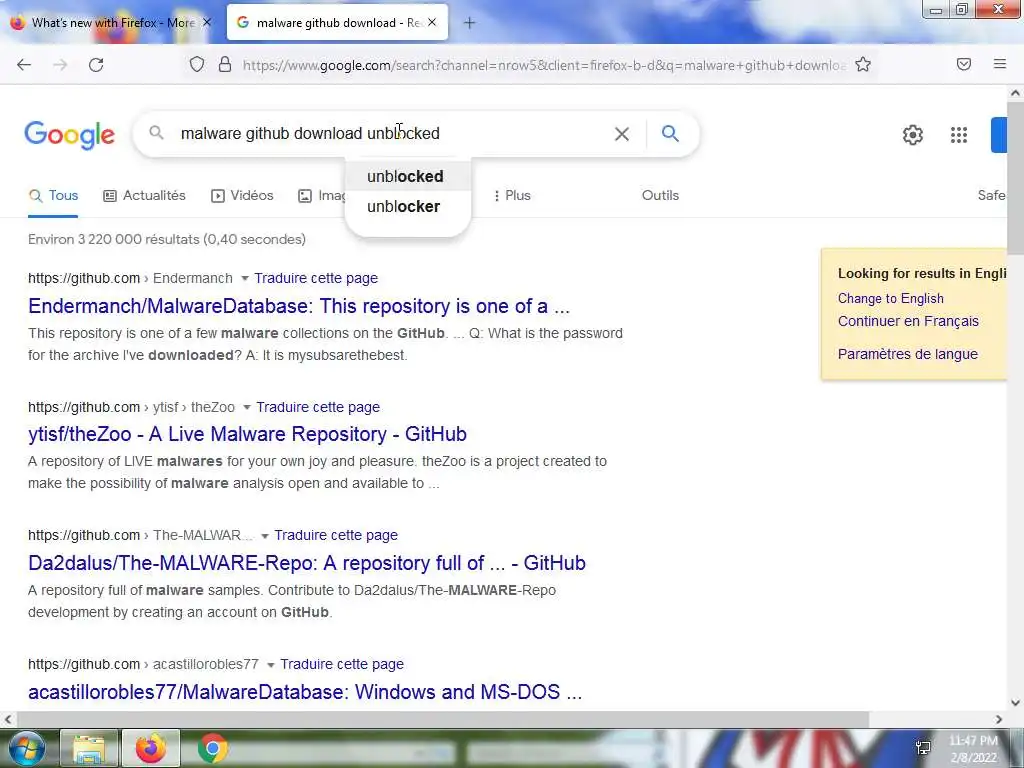Expand dropdown arrow next to Endermanch result
This screenshot has height=768, width=1024.
tap(245, 279)
